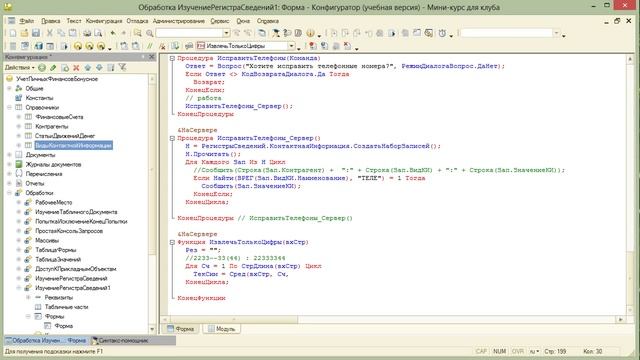Expand the Общие tree node
This screenshot has height=360, width=640.
9,88
